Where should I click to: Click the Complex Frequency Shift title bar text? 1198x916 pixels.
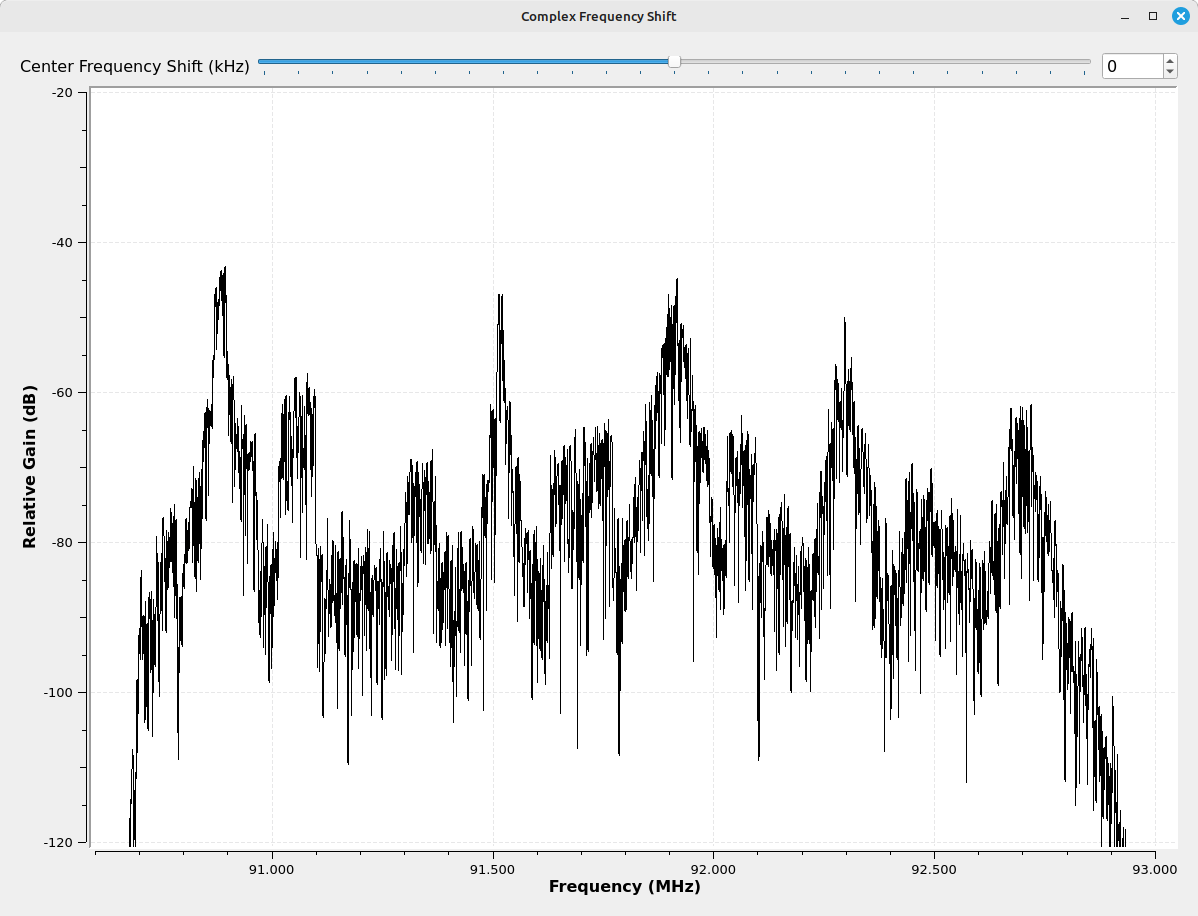point(598,16)
